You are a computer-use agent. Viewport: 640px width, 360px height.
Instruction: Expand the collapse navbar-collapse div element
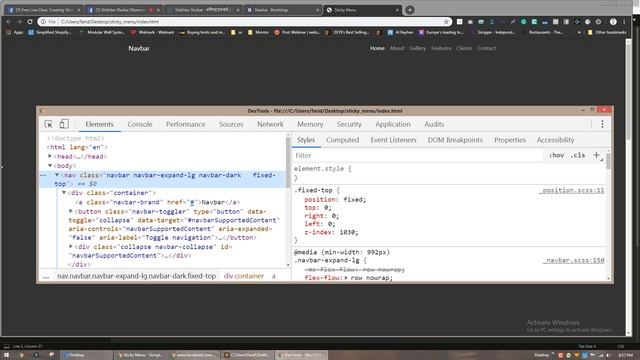pyautogui.click(x=71, y=247)
